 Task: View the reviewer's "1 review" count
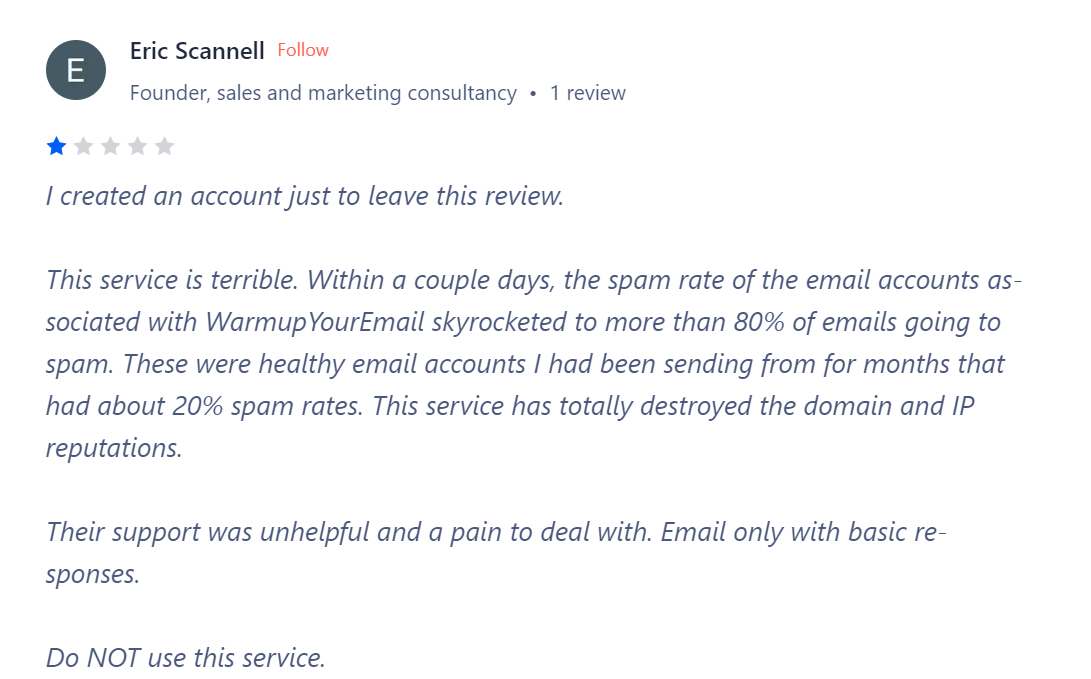coord(588,93)
